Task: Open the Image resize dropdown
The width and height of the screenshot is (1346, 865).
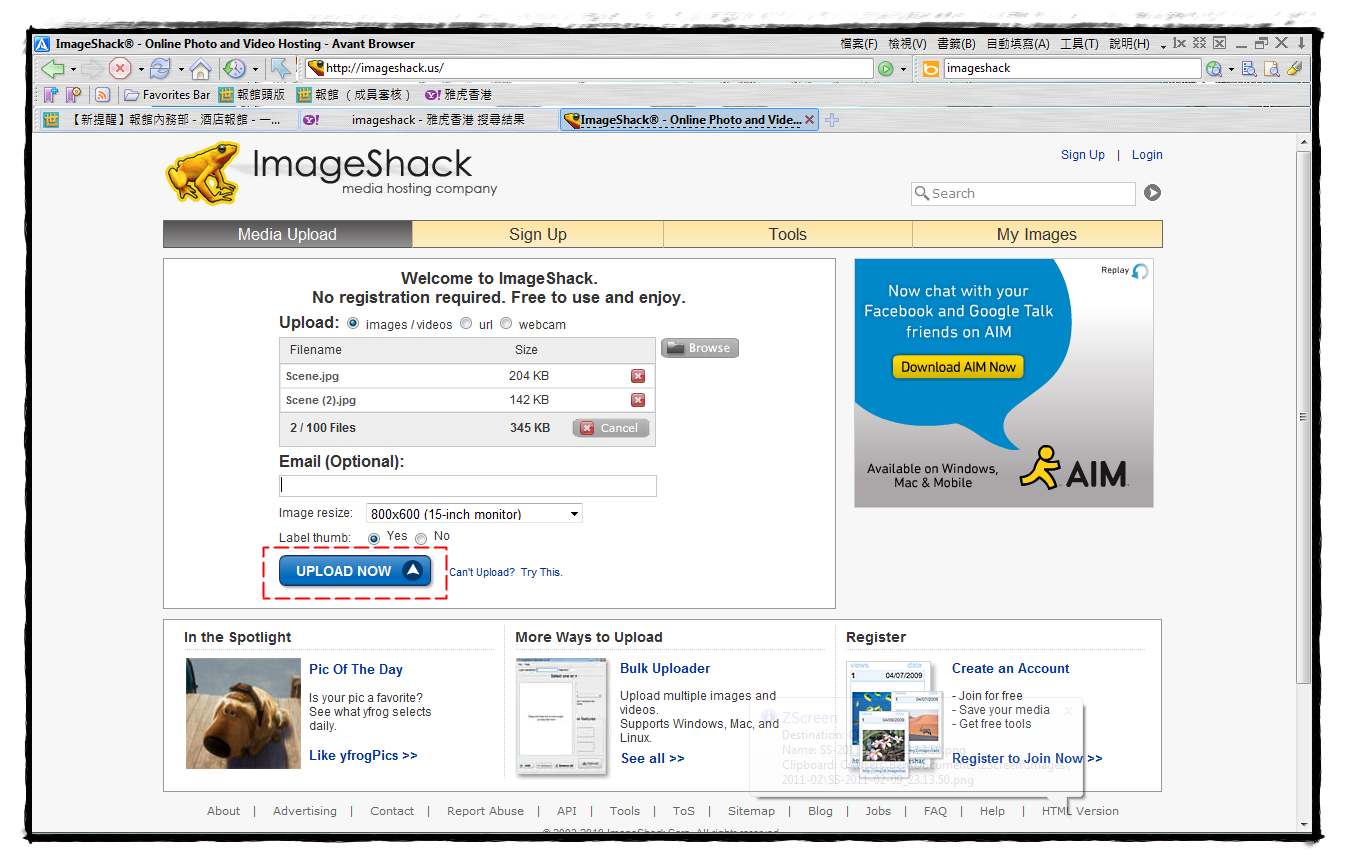Action: [474, 514]
